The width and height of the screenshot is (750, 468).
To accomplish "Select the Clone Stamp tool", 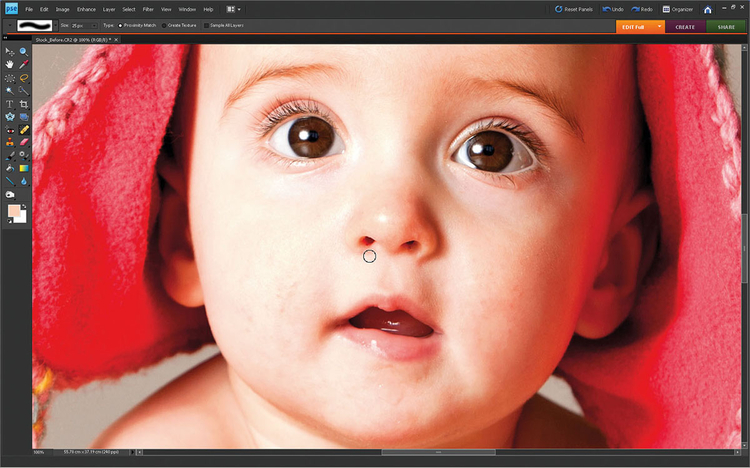I will (x=10, y=143).
